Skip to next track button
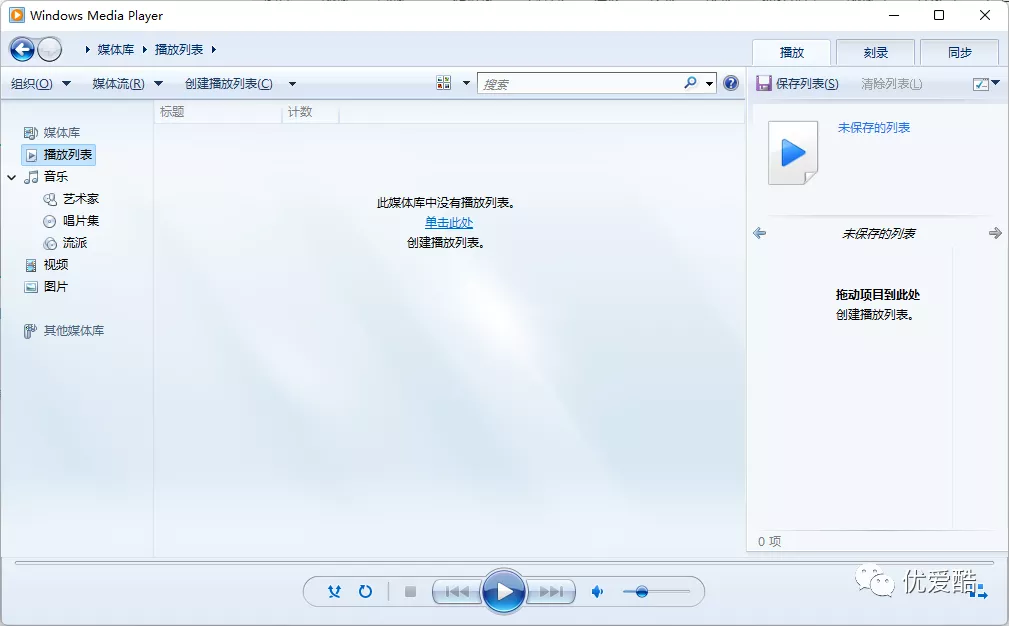Image resolution: width=1009 pixels, height=626 pixels. pos(551,591)
